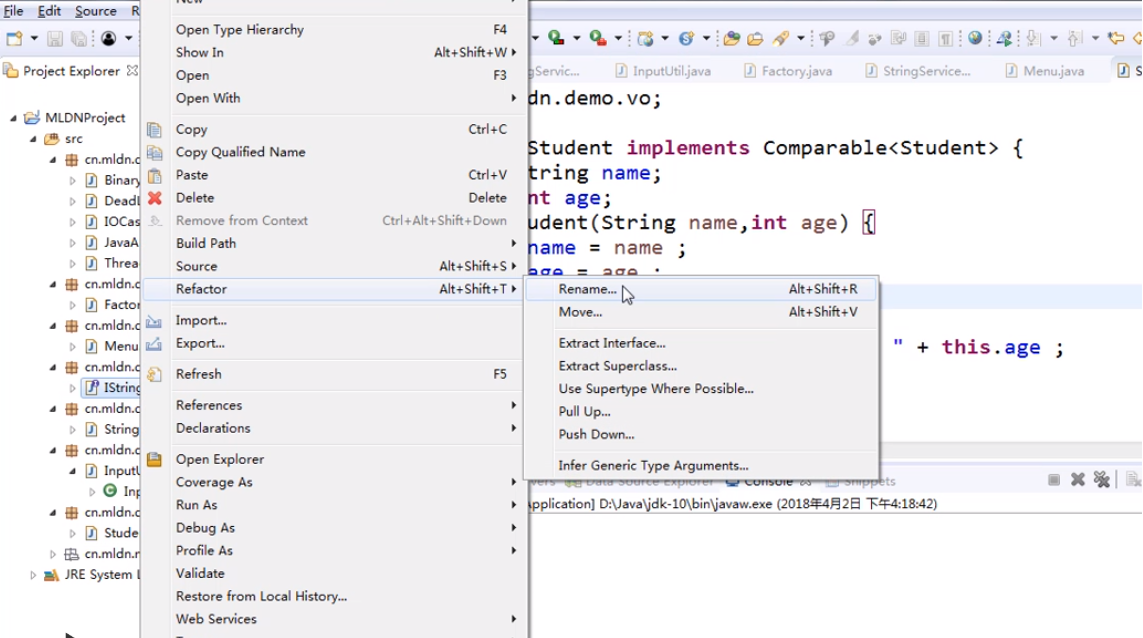Close the Project Explorer view

pyautogui.click(x=132, y=71)
